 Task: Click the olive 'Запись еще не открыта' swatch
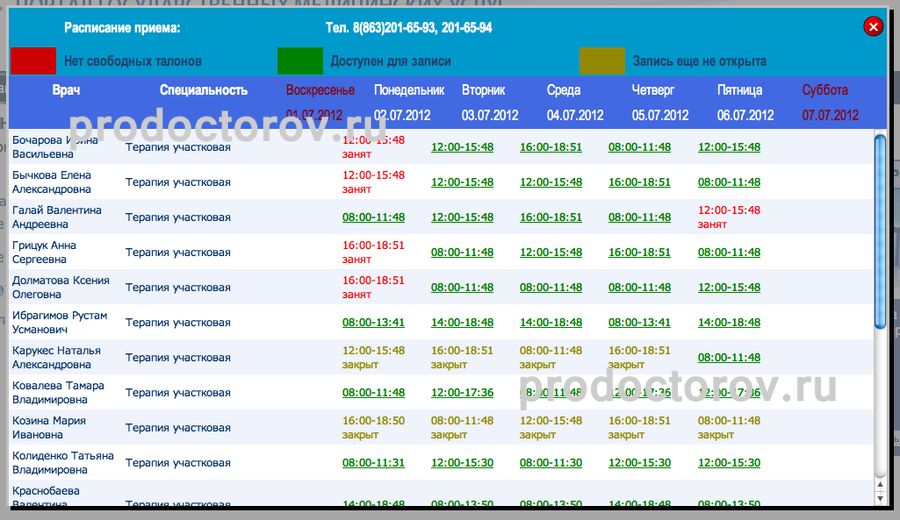coord(602,61)
